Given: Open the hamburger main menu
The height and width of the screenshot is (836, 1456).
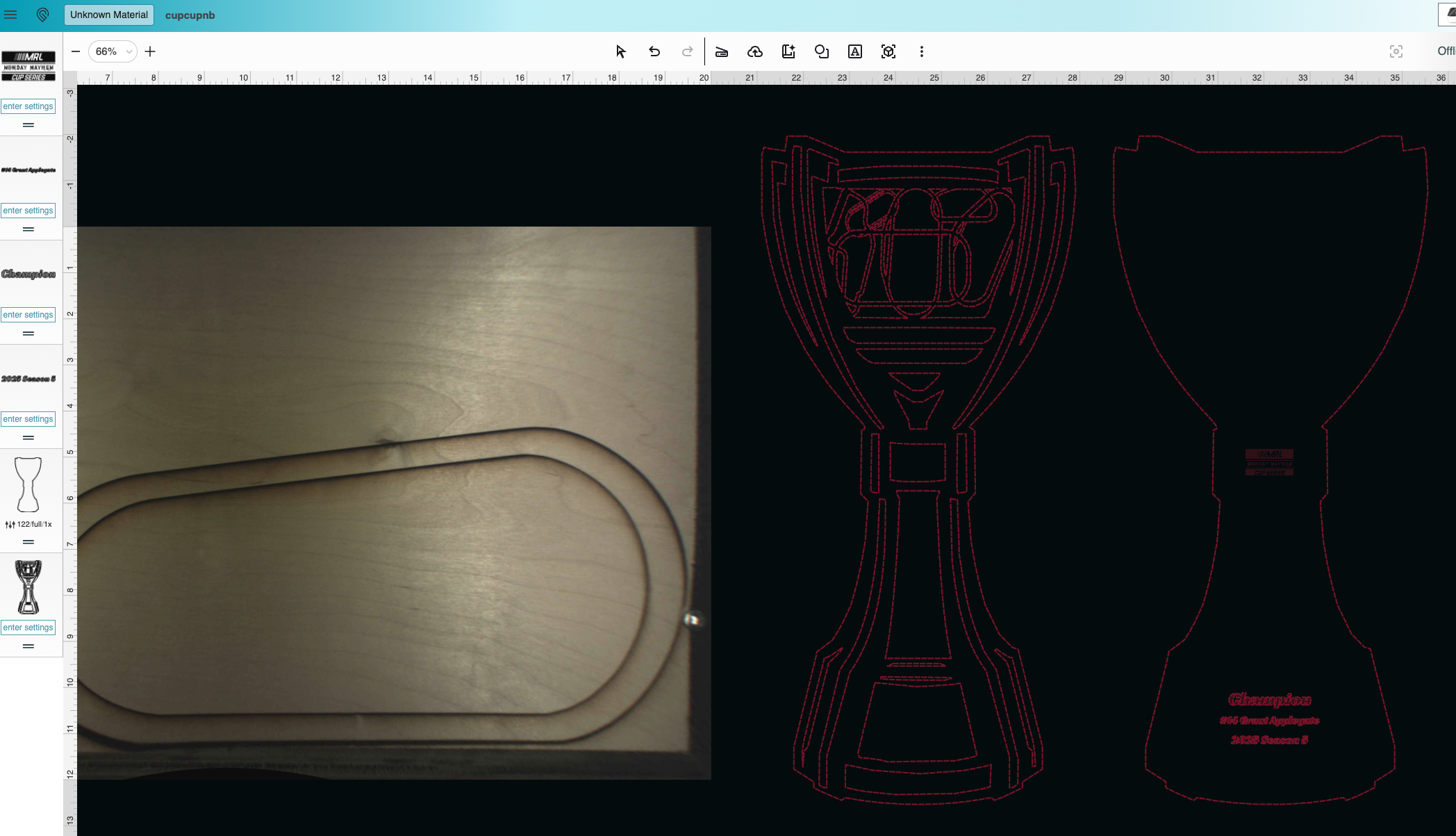Looking at the screenshot, I should 10,15.
